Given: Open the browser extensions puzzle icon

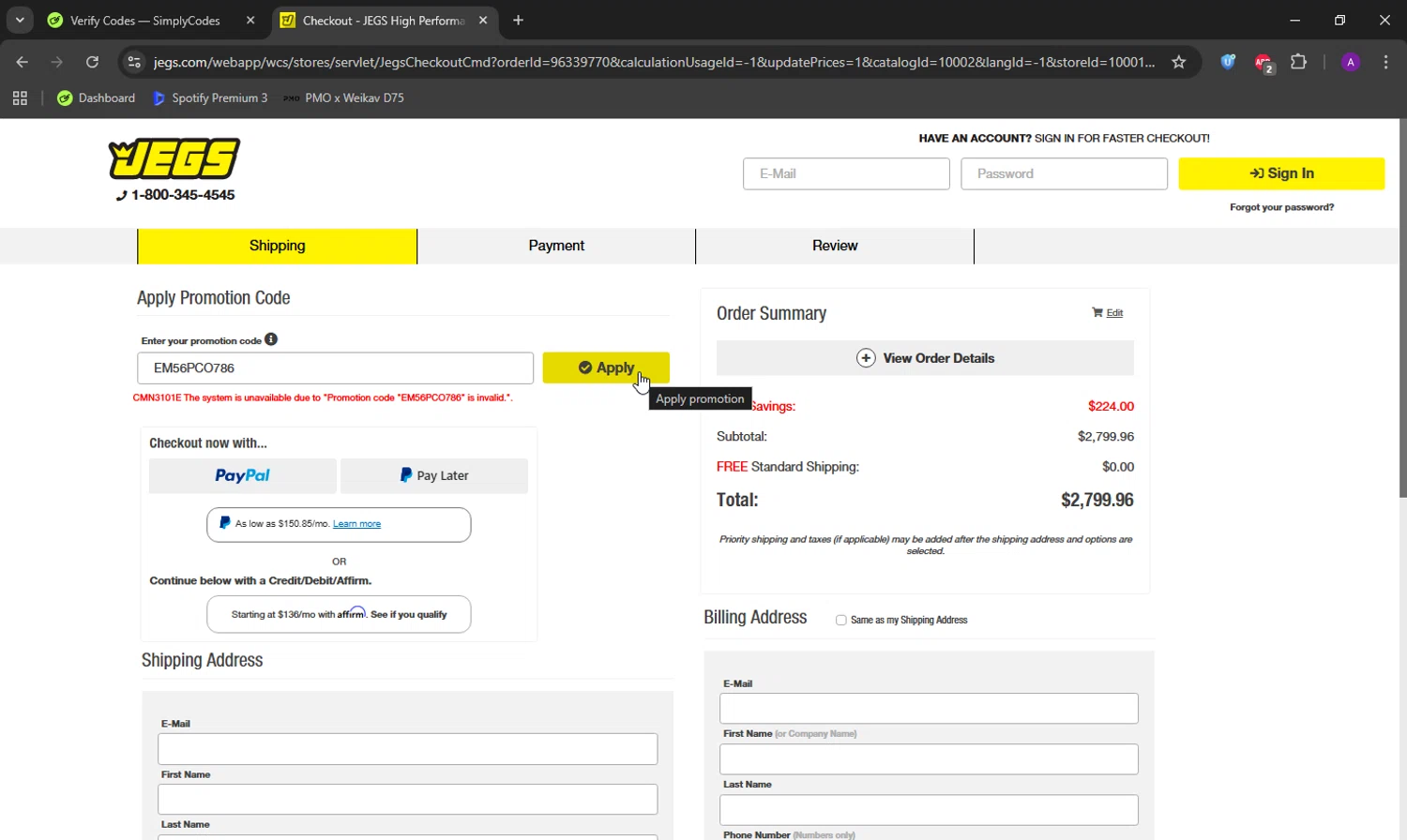Looking at the screenshot, I should coord(1298,62).
